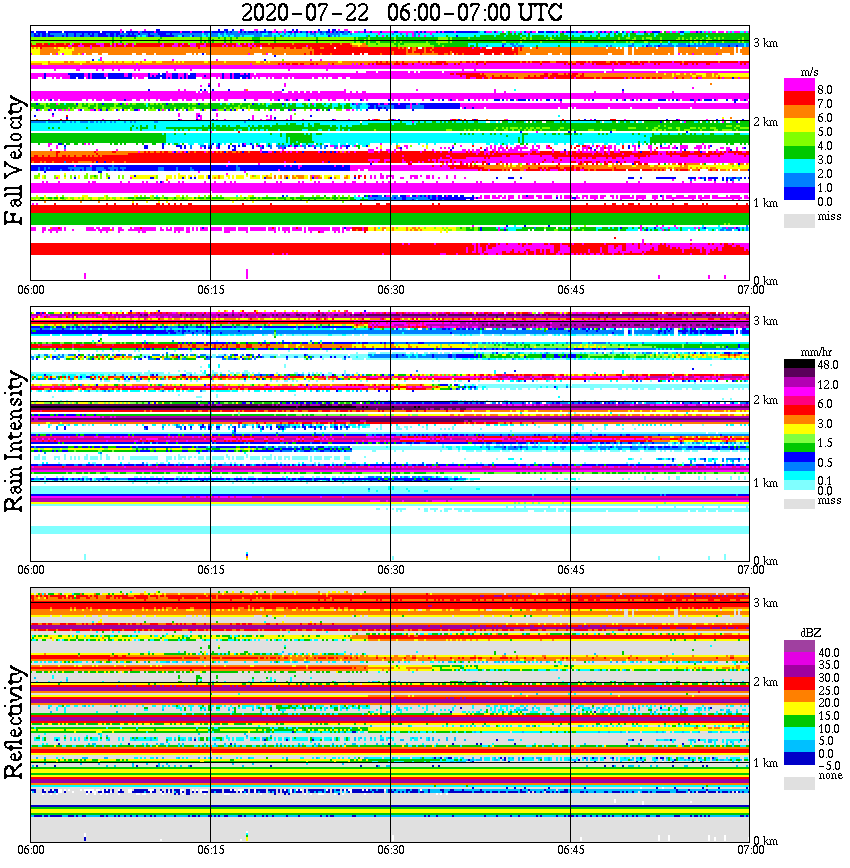This screenshot has width=850, height=868.
Task: Click the '06:30' tick under the Fall Velocity panel
Action: click(x=391, y=290)
